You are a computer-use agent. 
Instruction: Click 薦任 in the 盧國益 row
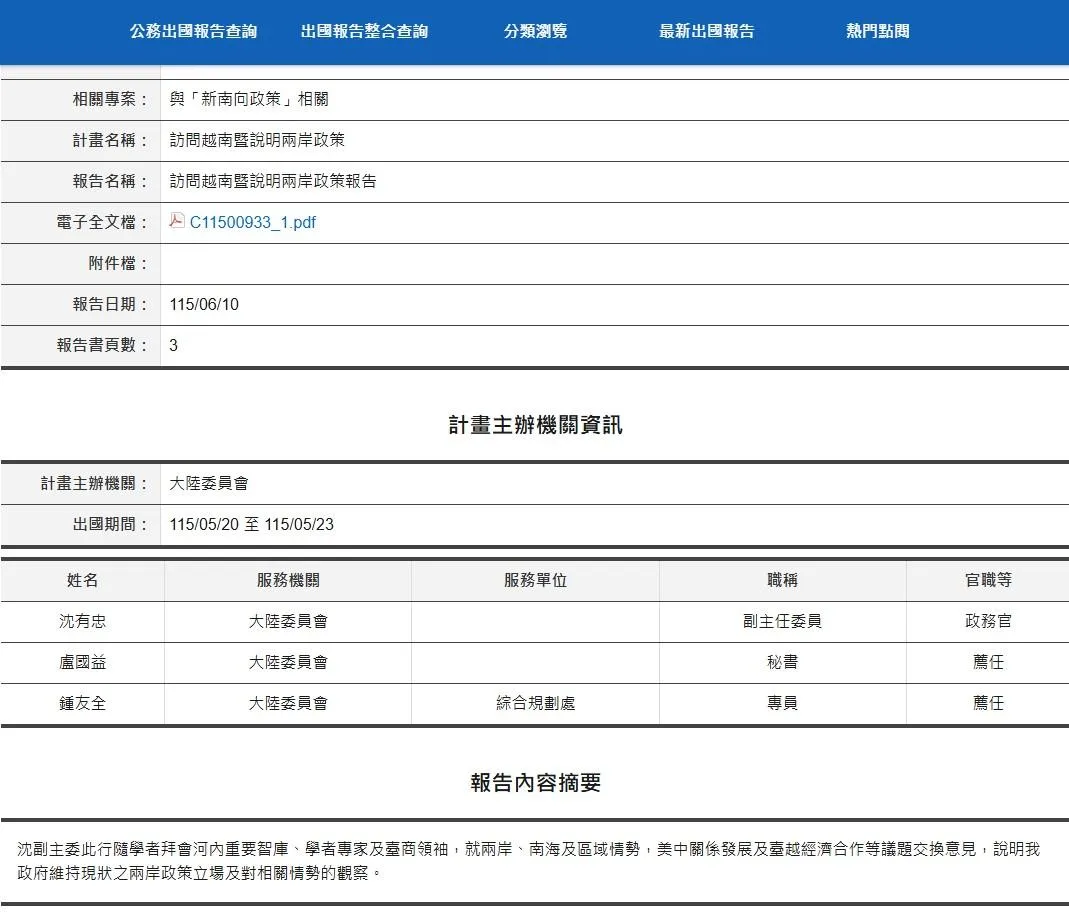[988, 662]
